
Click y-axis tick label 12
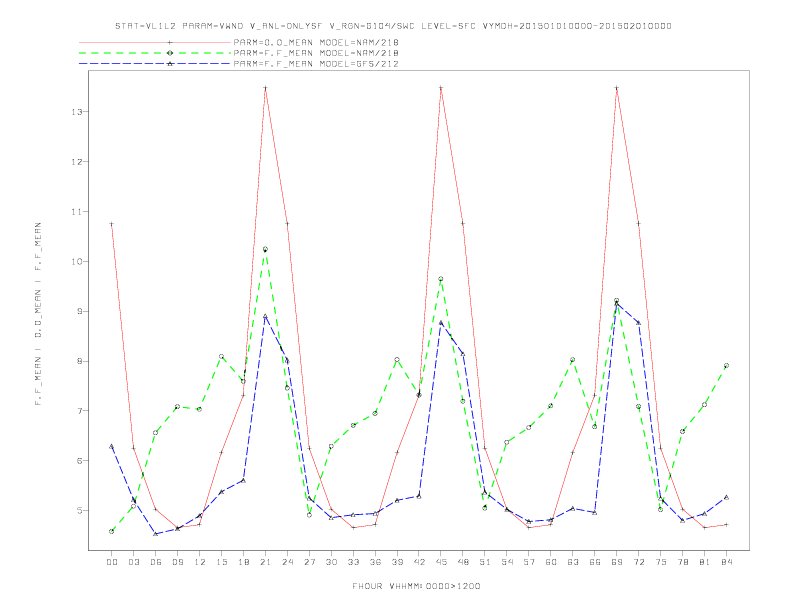76,162
